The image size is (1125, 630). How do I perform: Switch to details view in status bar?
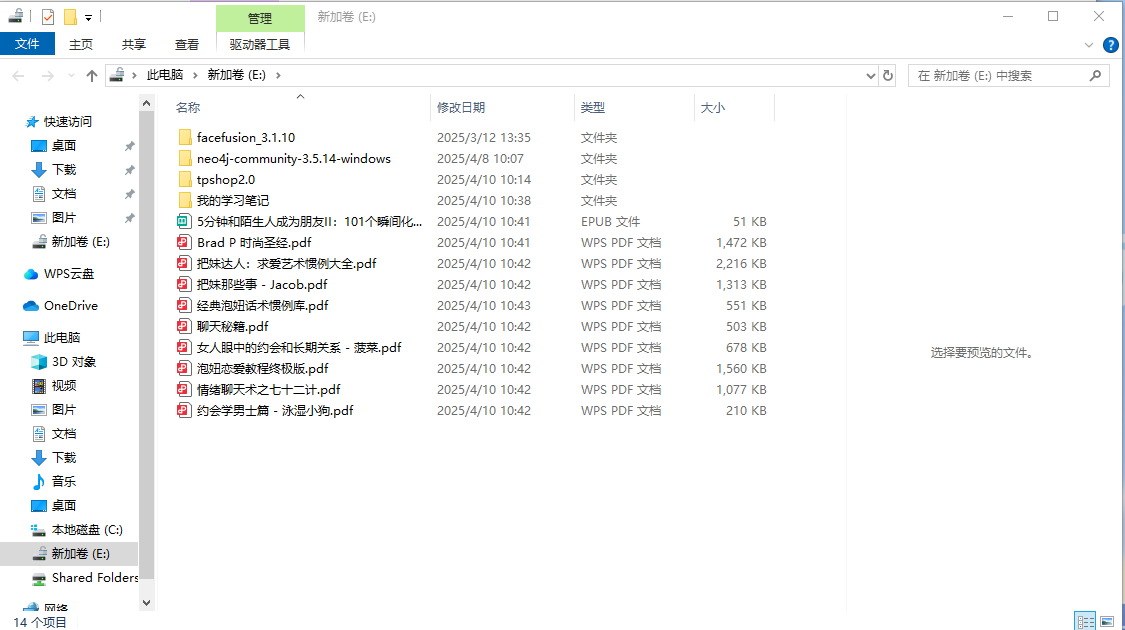[x=1084, y=622]
